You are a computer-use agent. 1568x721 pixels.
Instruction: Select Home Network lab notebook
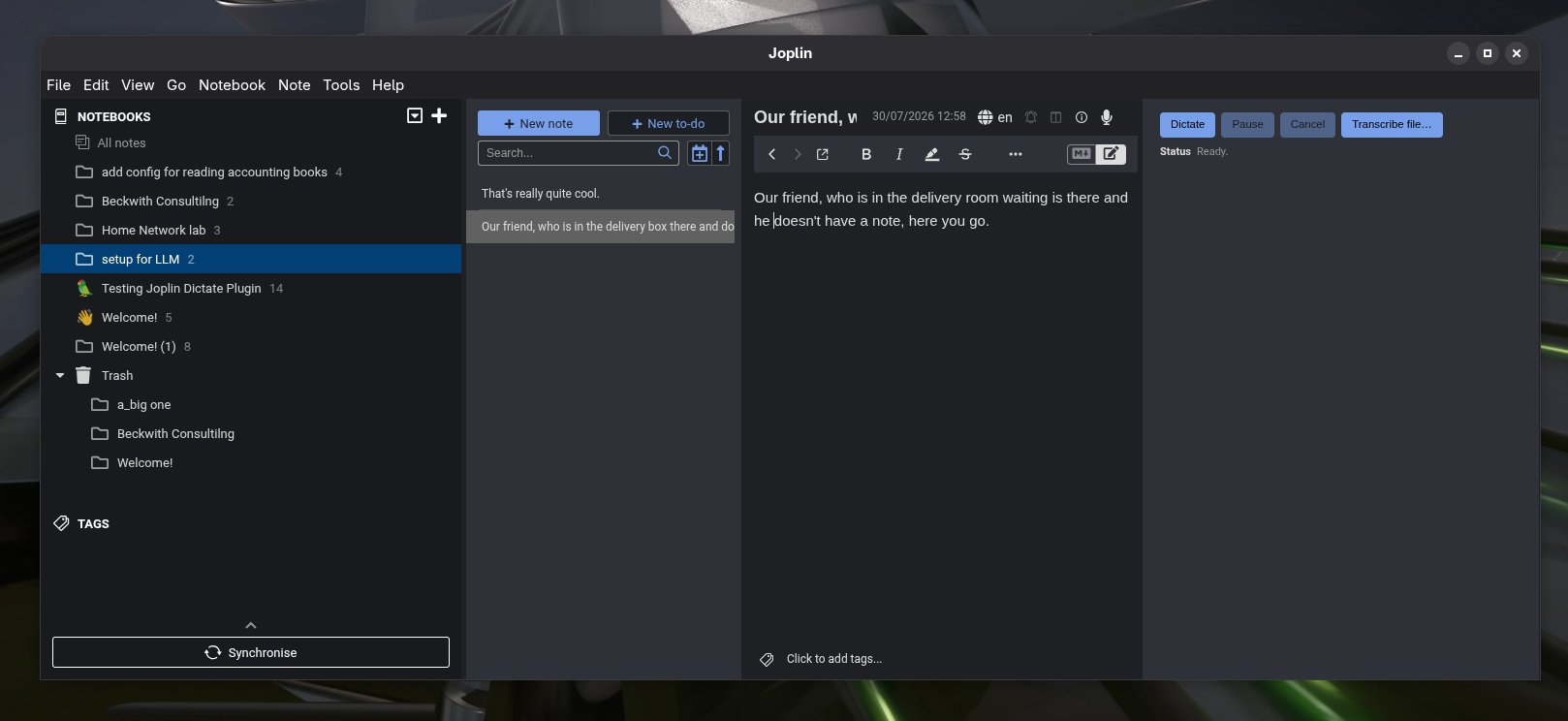251,230
